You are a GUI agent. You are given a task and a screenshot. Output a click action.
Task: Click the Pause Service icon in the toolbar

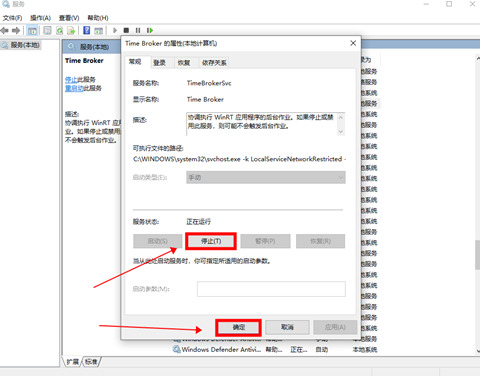tap(138, 30)
